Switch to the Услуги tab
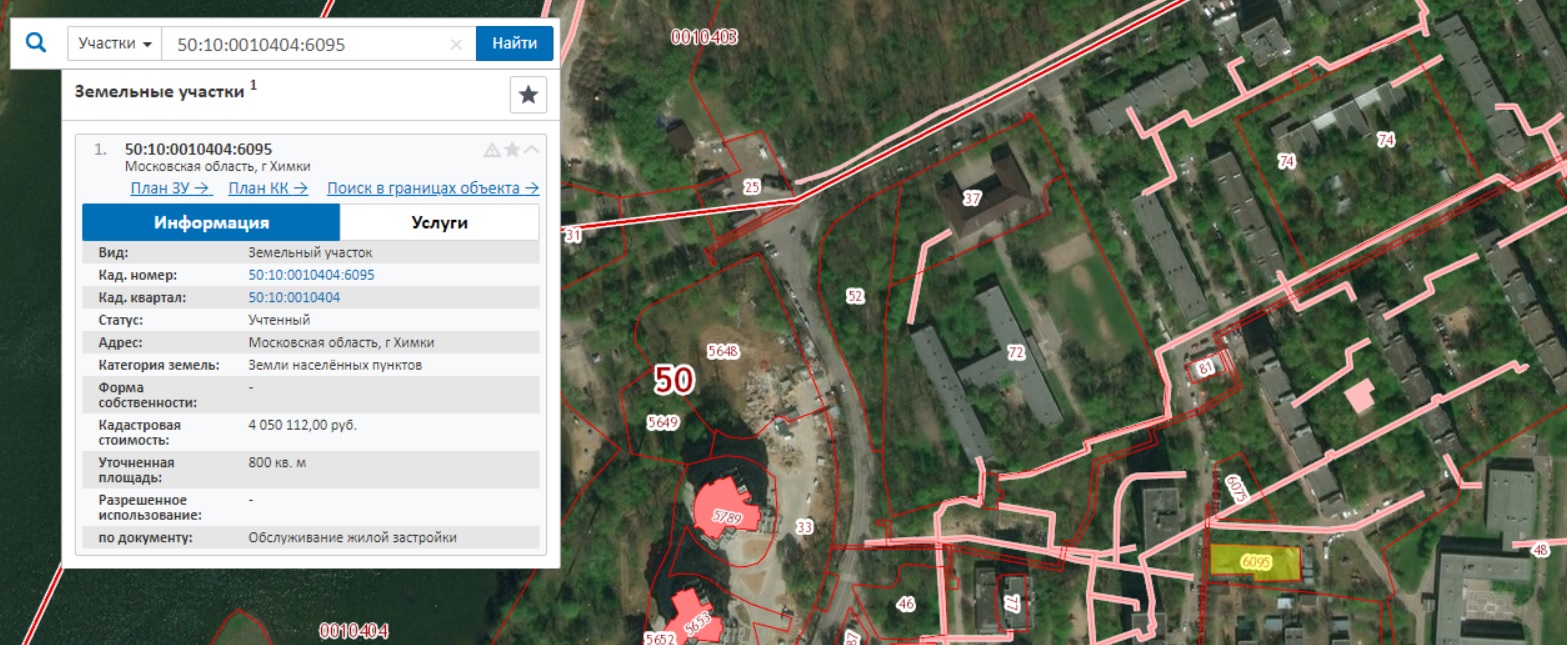 coord(439,223)
